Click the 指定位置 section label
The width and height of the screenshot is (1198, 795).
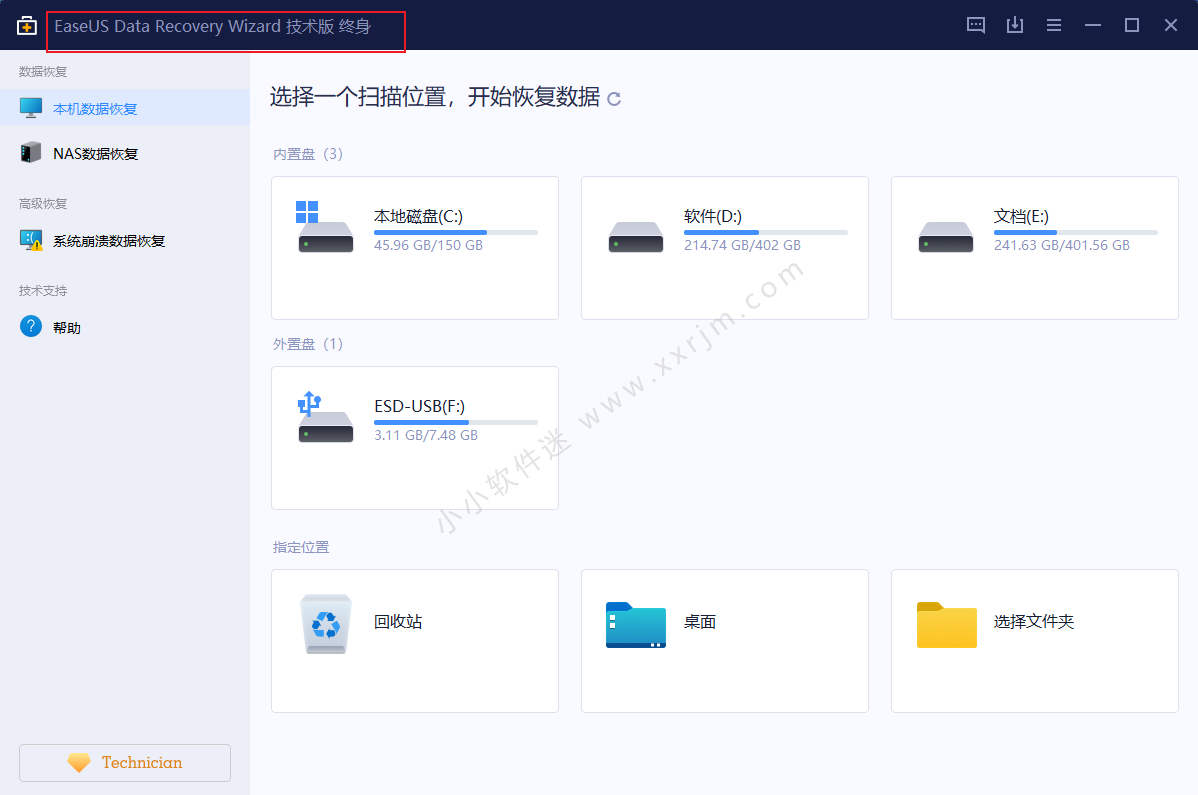tap(301, 548)
